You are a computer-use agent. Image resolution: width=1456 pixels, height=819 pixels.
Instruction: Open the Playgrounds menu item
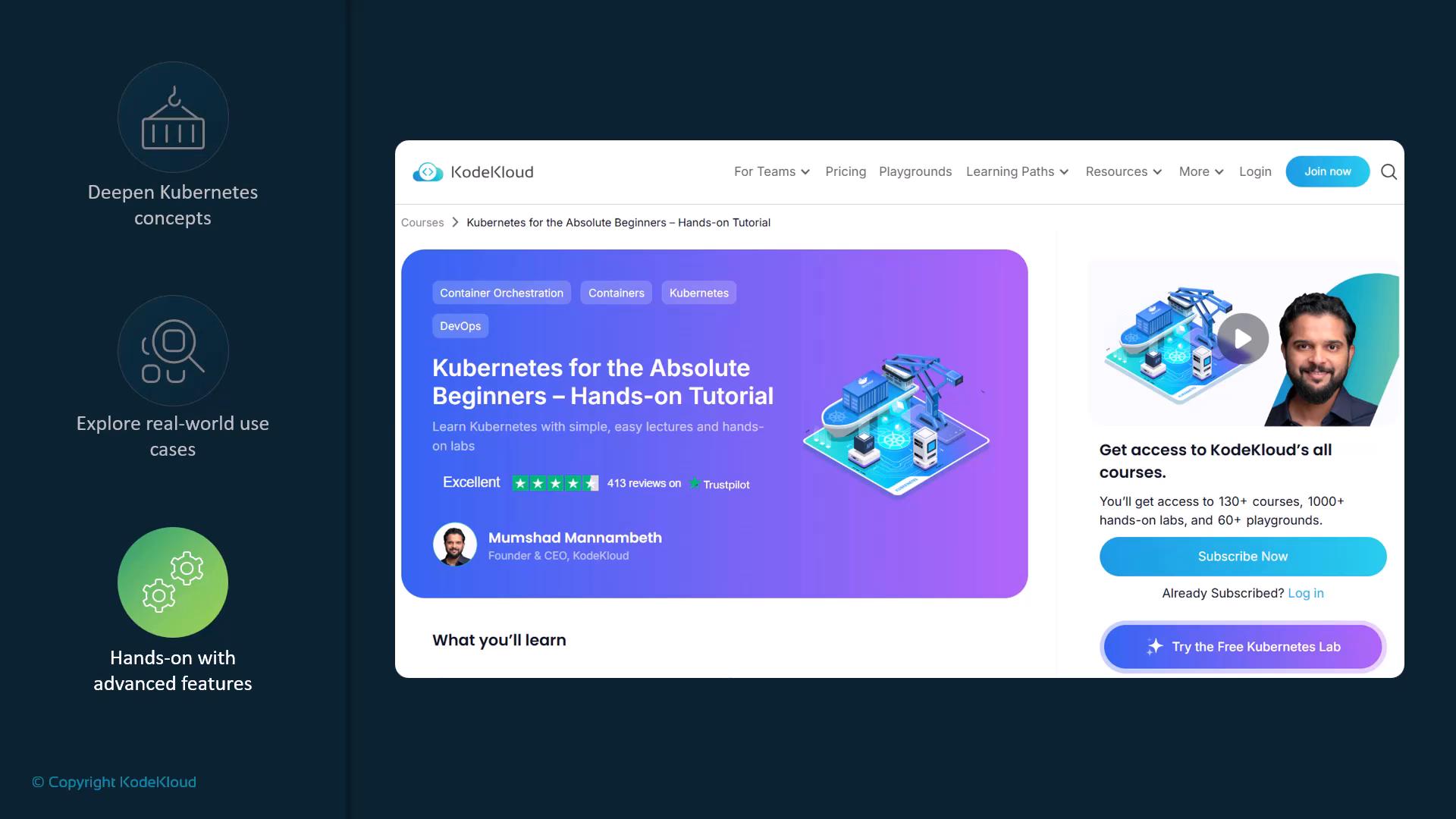[x=915, y=172]
